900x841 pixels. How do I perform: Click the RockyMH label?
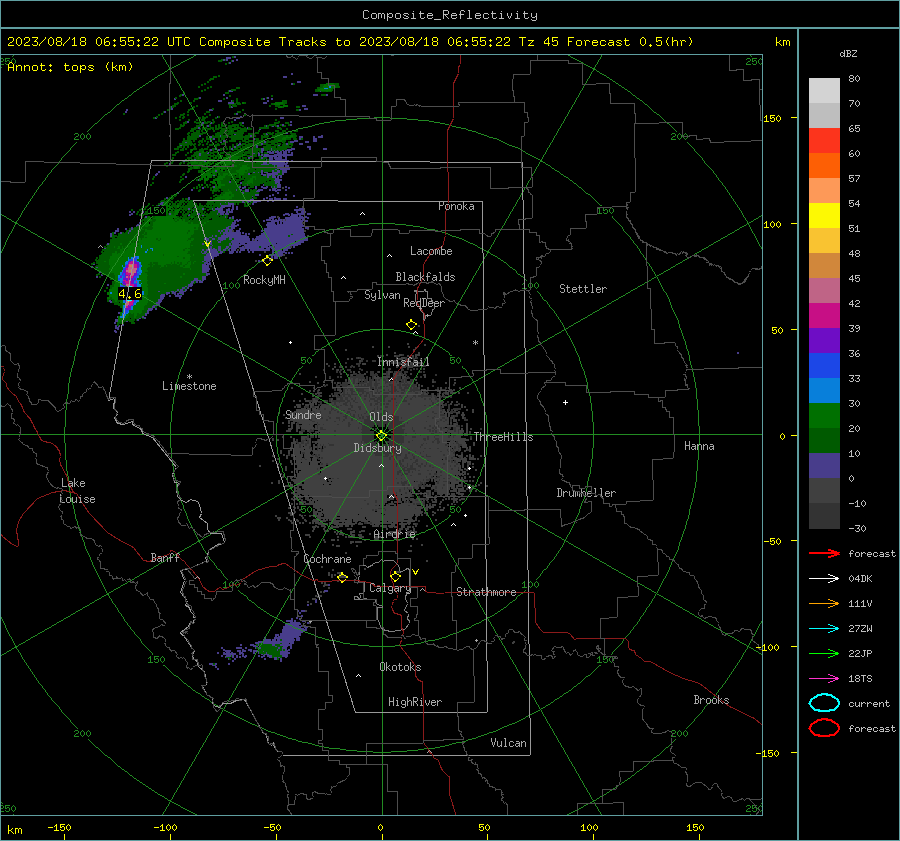tap(264, 280)
